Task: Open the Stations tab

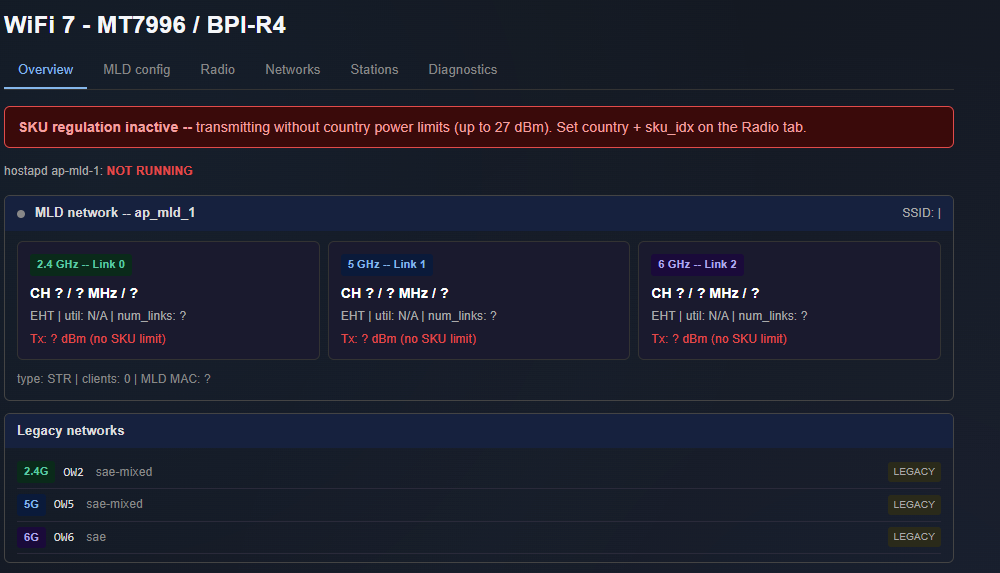Action: pyautogui.click(x=374, y=70)
